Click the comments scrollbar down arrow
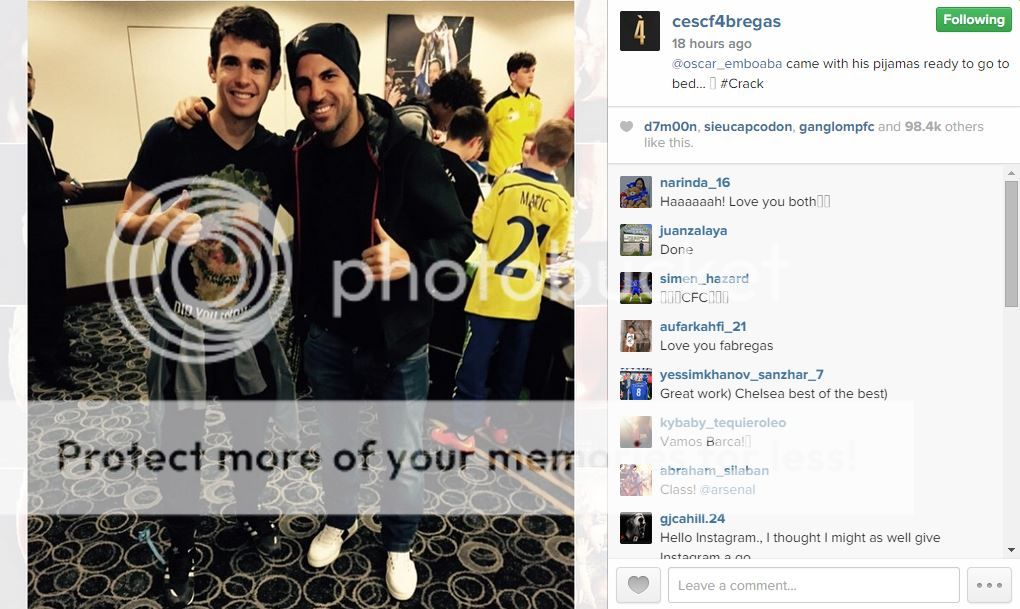1020x609 pixels. (x=1011, y=550)
